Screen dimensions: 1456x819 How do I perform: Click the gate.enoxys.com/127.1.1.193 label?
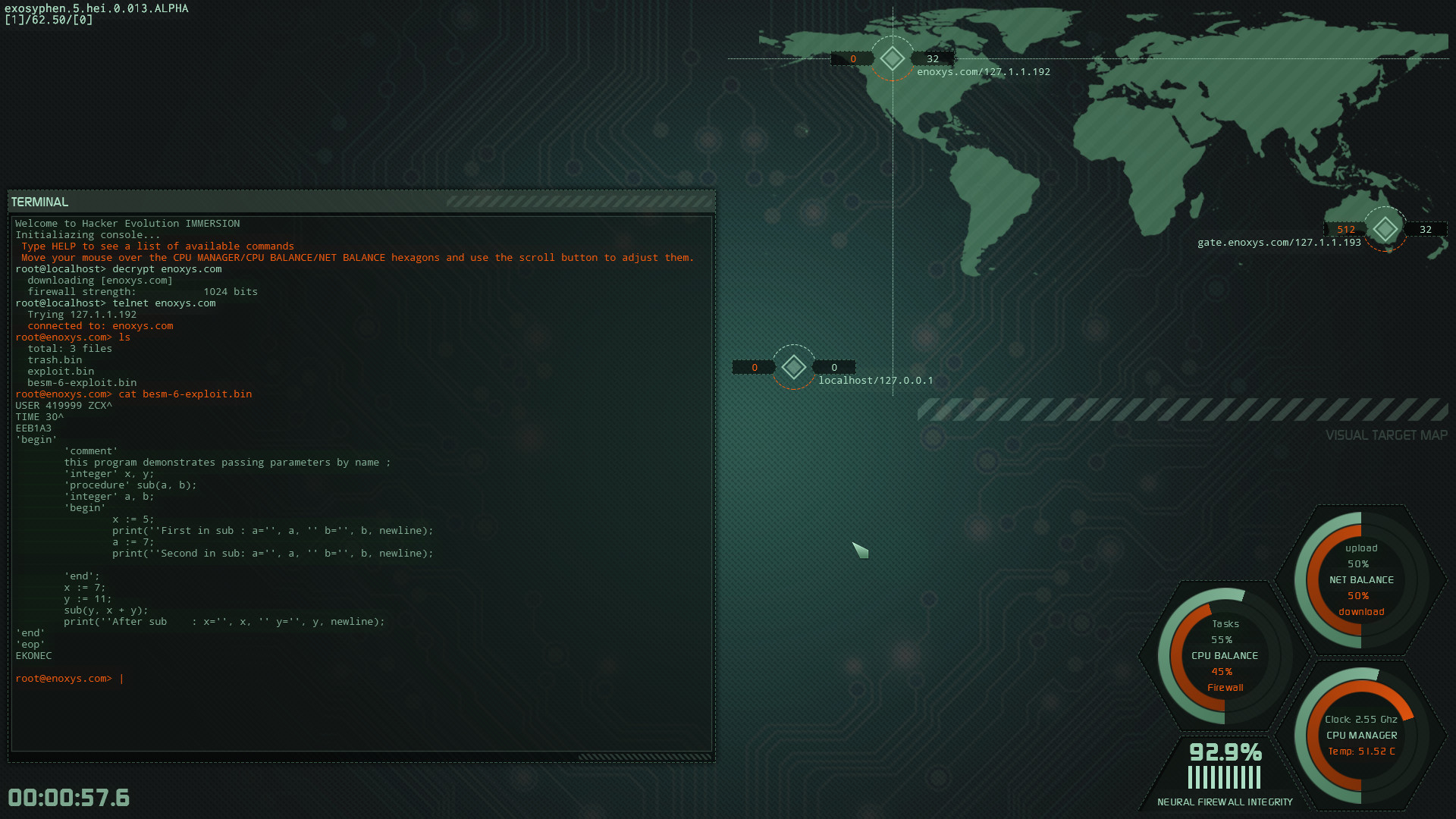[1279, 243]
